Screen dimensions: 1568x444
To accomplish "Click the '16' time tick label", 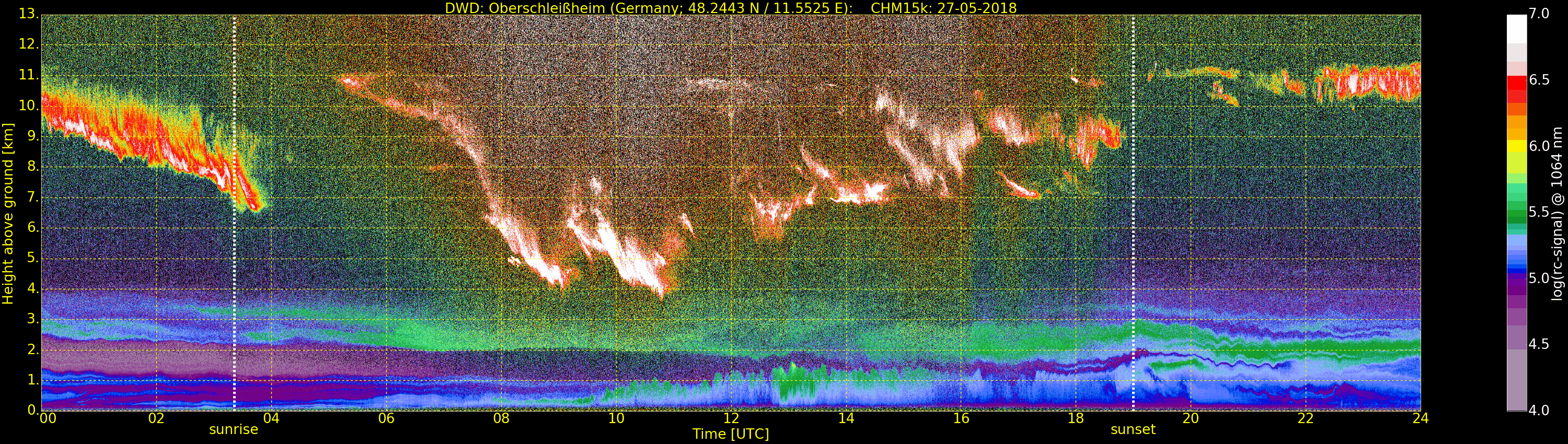I will point(961,418).
